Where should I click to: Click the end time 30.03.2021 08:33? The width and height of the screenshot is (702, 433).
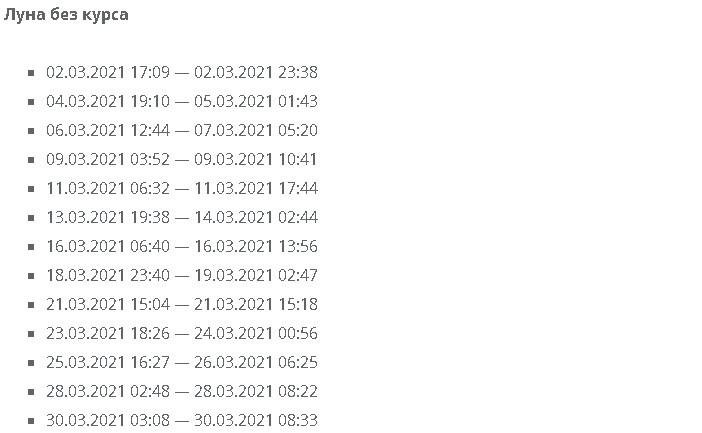point(256,420)
